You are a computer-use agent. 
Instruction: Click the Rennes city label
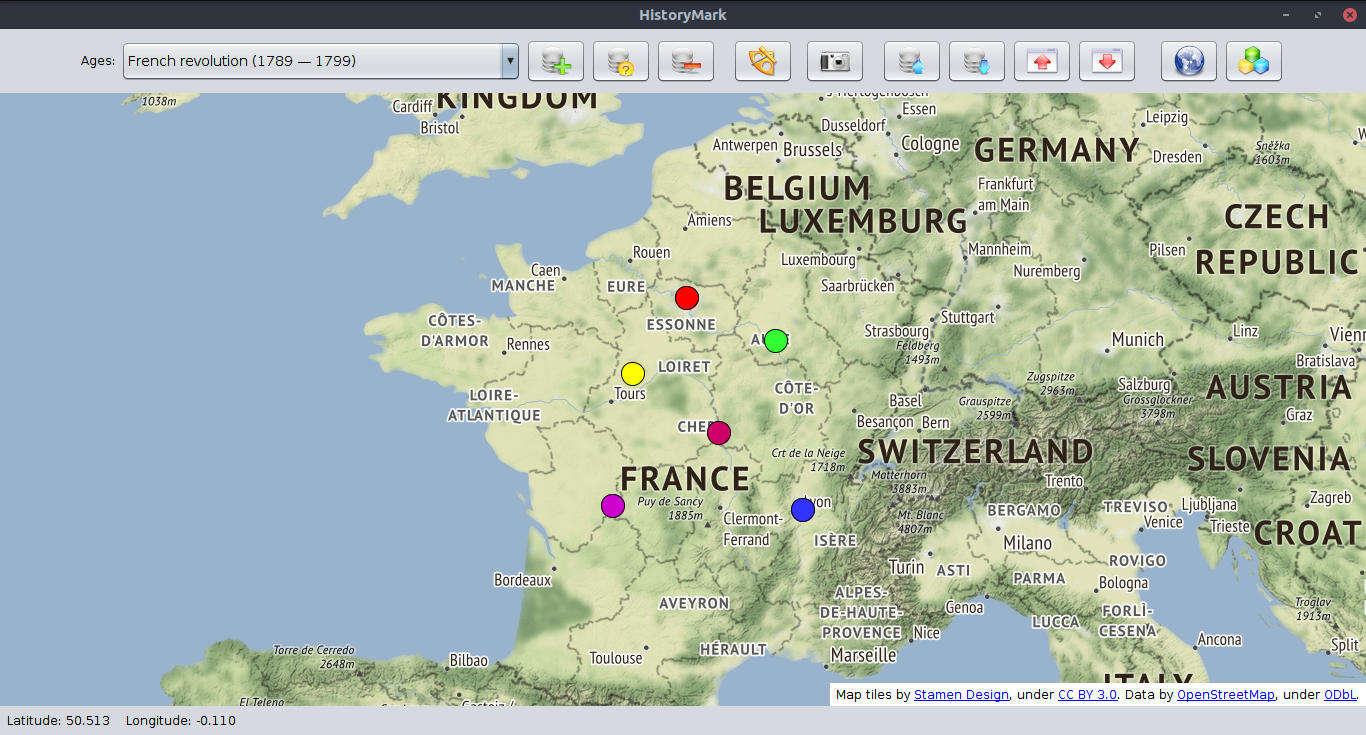(528, 344)
